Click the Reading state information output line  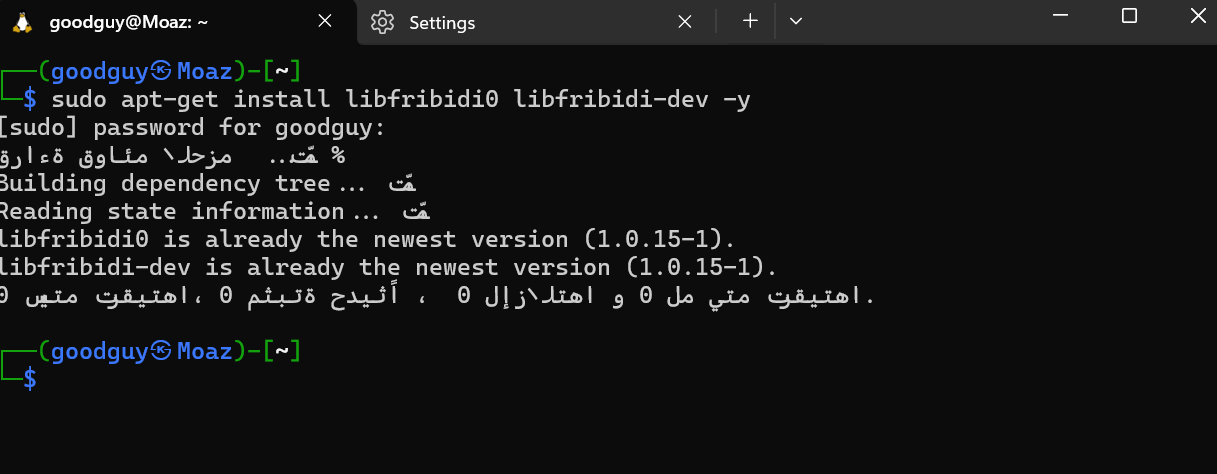click(214, 211)
